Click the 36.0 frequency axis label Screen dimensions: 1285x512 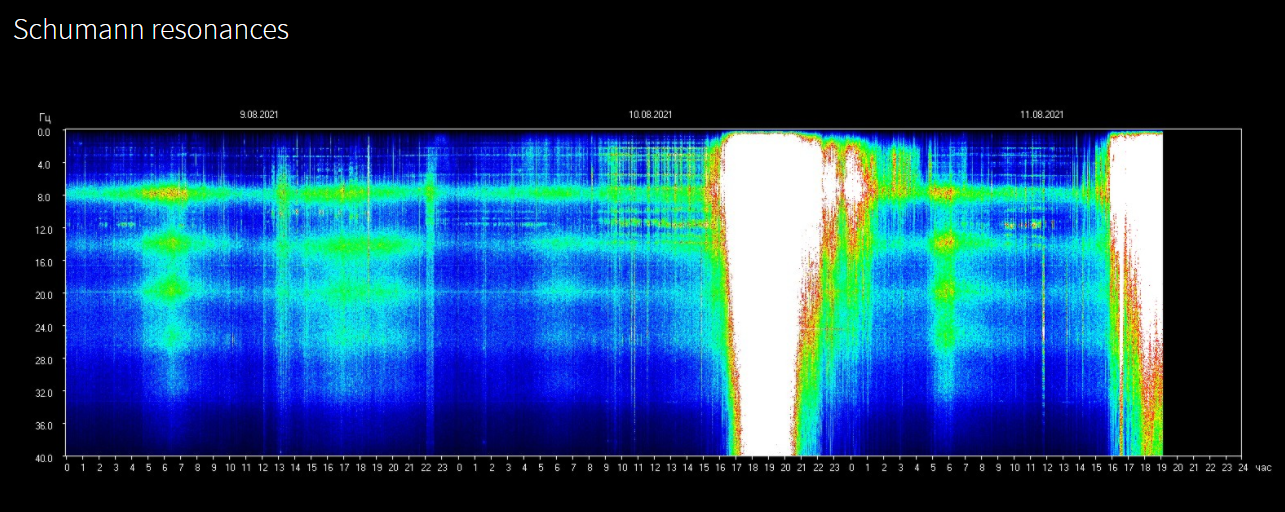pyautogui.click(x=44, y=425)
